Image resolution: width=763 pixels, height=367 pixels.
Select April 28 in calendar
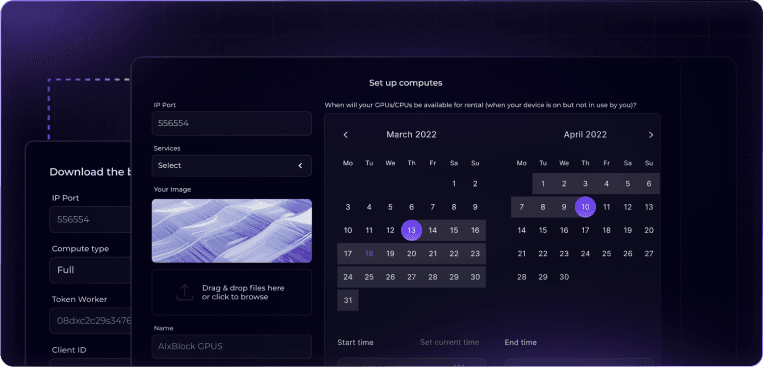coord(522,277)
